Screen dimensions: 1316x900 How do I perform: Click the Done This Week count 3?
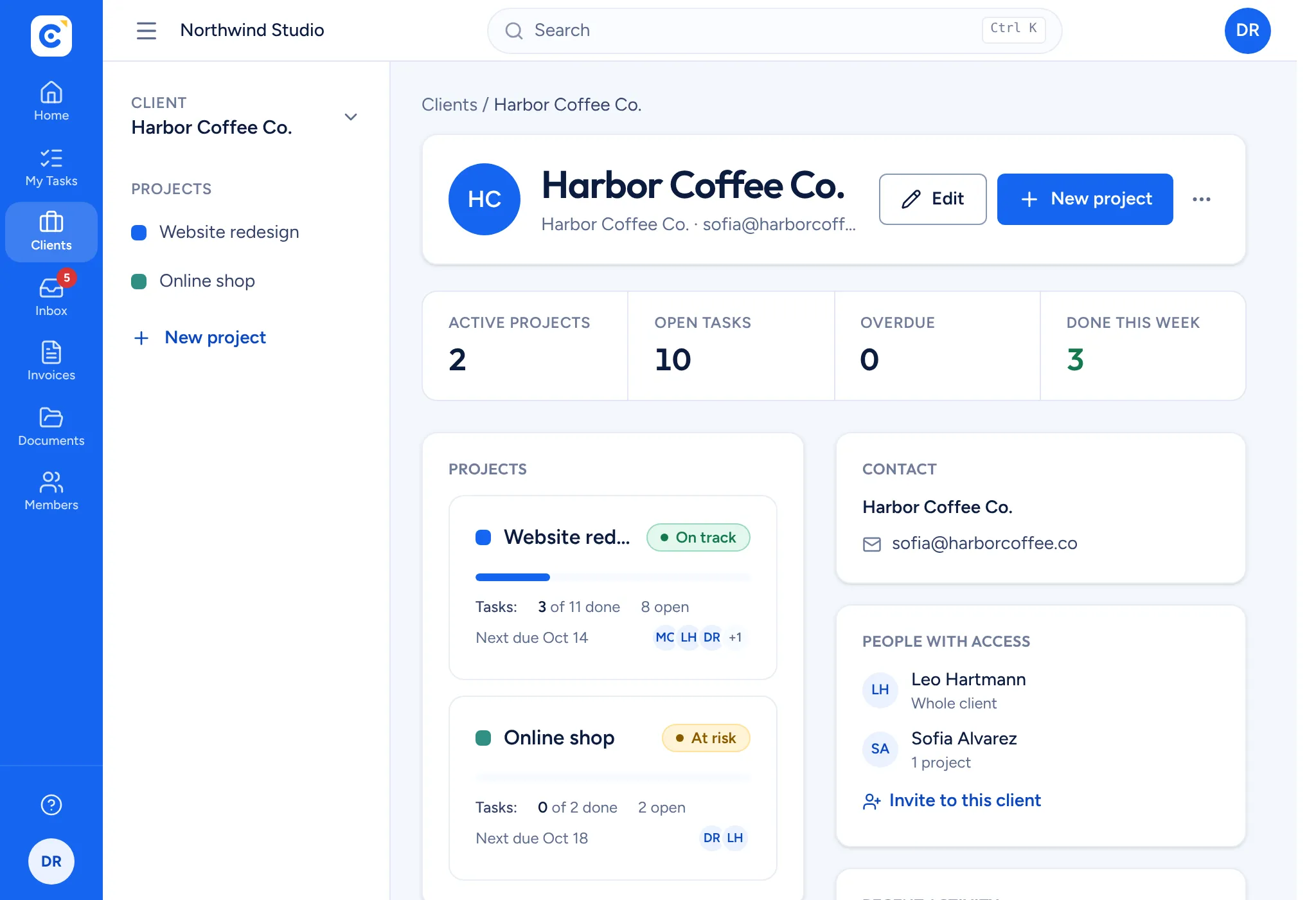click(x=1075, y=360)
